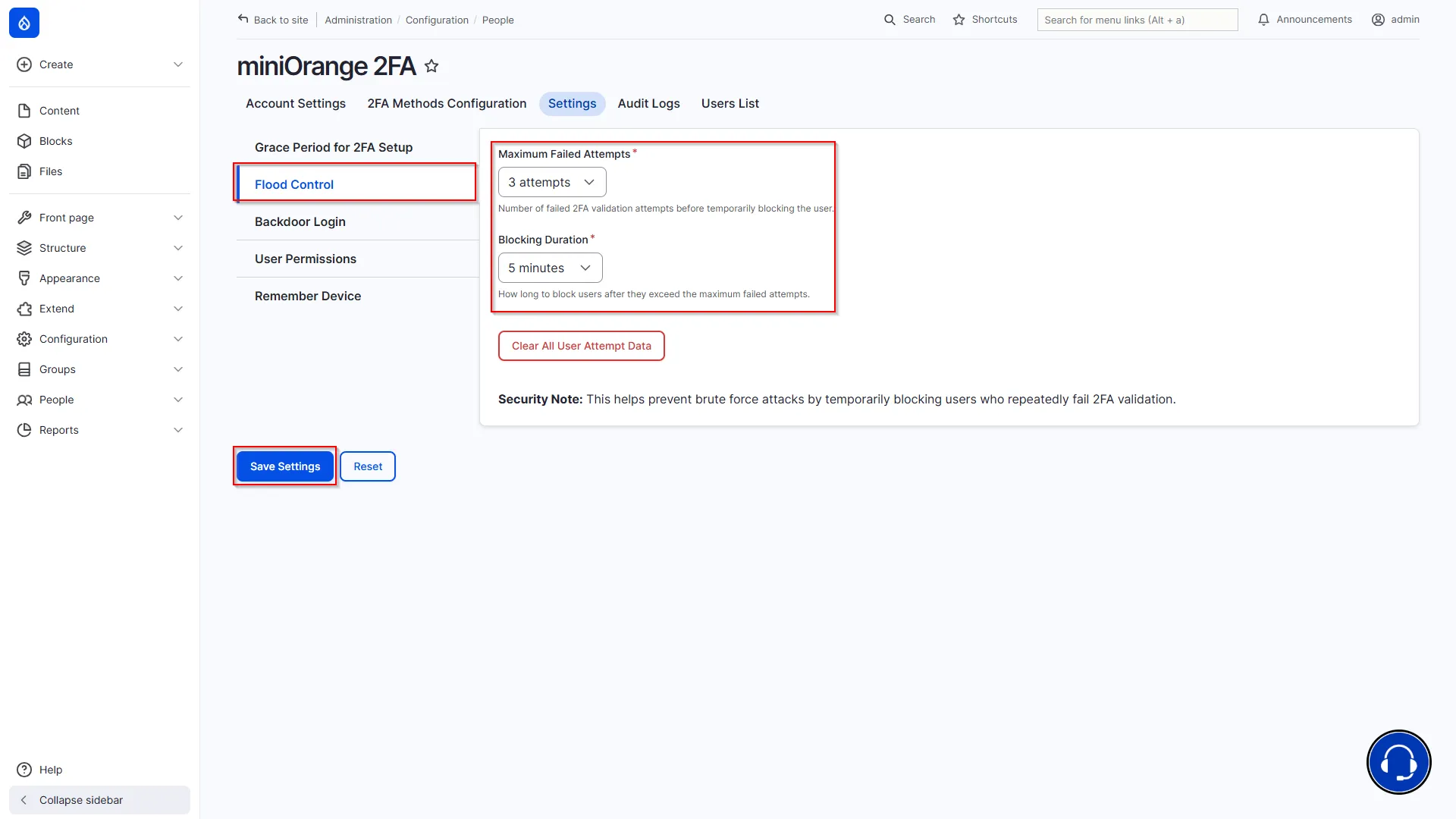Expand the Reports submenu chevron
1456x819 pixels.
(178, 430)
